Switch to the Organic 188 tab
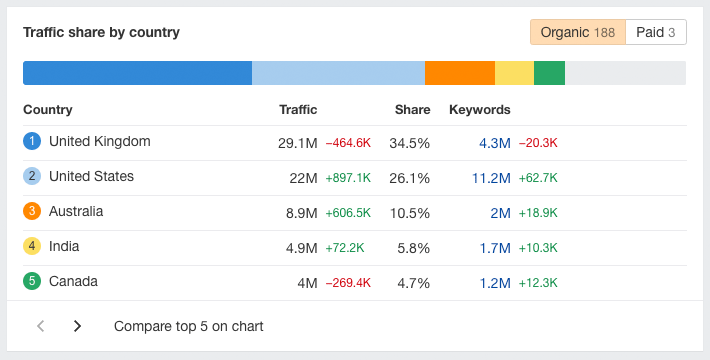The height and width of the screenshot is (360, 710). [x=578, y=32]
